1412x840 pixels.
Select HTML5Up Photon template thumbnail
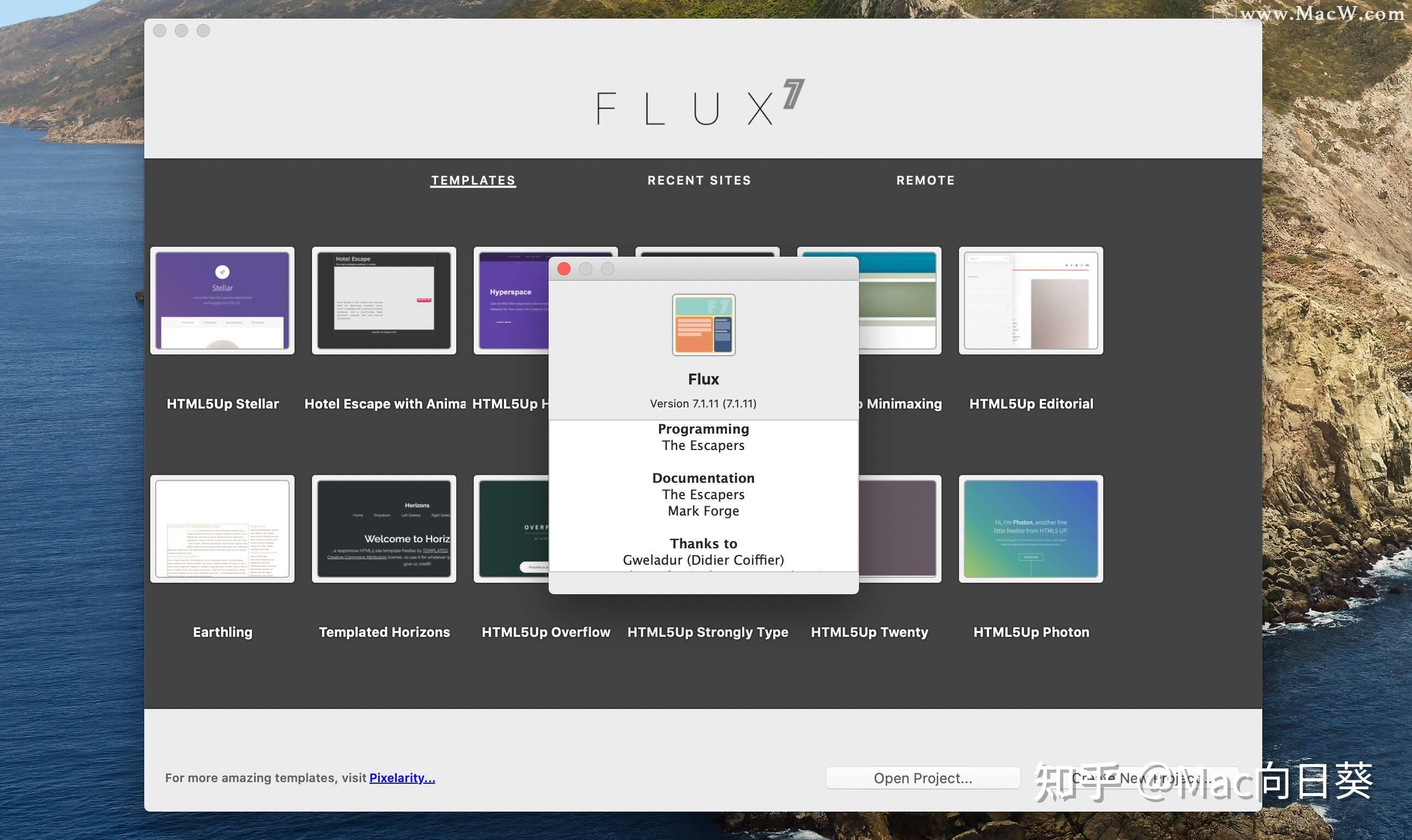[x=1030, y=528]
